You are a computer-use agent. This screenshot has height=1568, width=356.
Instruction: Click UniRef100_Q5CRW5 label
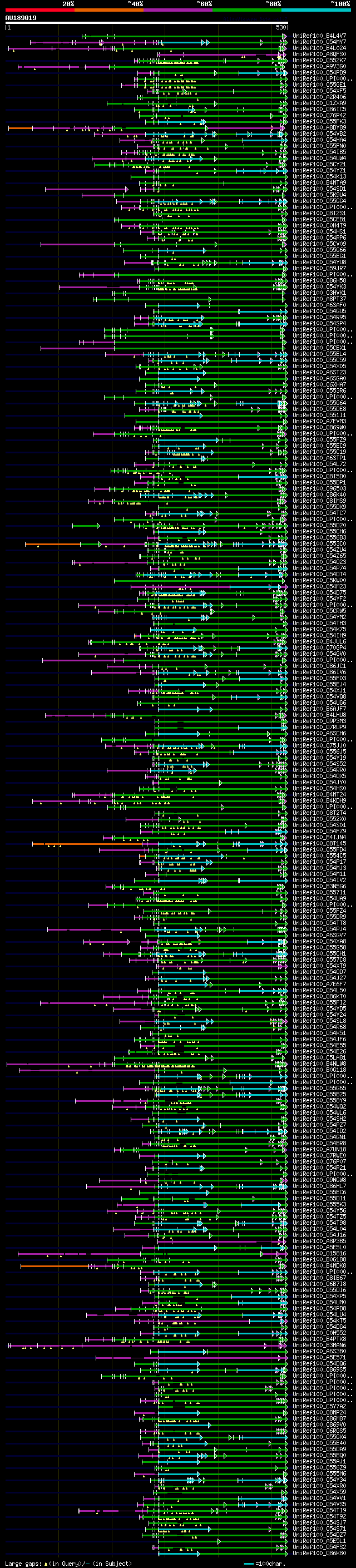tap(319, 611)
